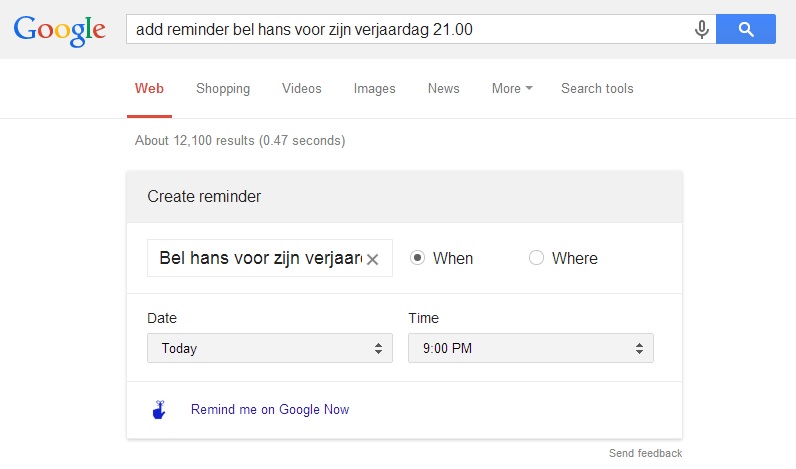Click the Time dropdown arrows icon
This screenshot has height=469, width=796.
point(639,348)
